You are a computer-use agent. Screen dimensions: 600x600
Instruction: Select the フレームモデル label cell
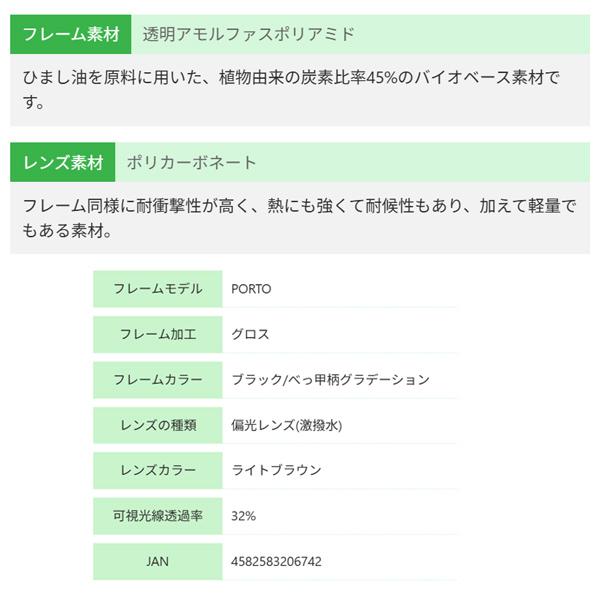[x=158, y=289]
